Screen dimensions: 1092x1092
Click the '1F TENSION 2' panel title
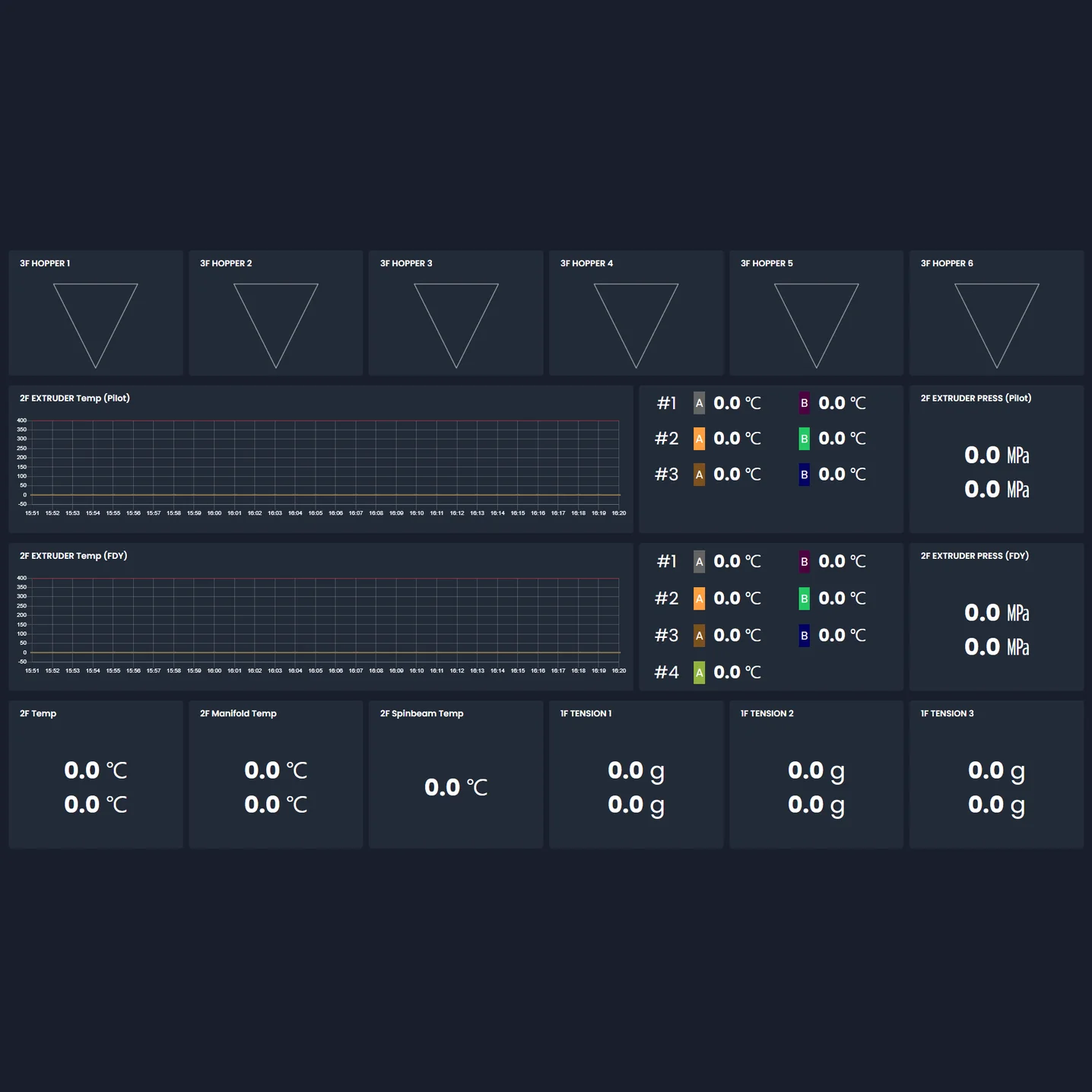click(x=767, y=713)
